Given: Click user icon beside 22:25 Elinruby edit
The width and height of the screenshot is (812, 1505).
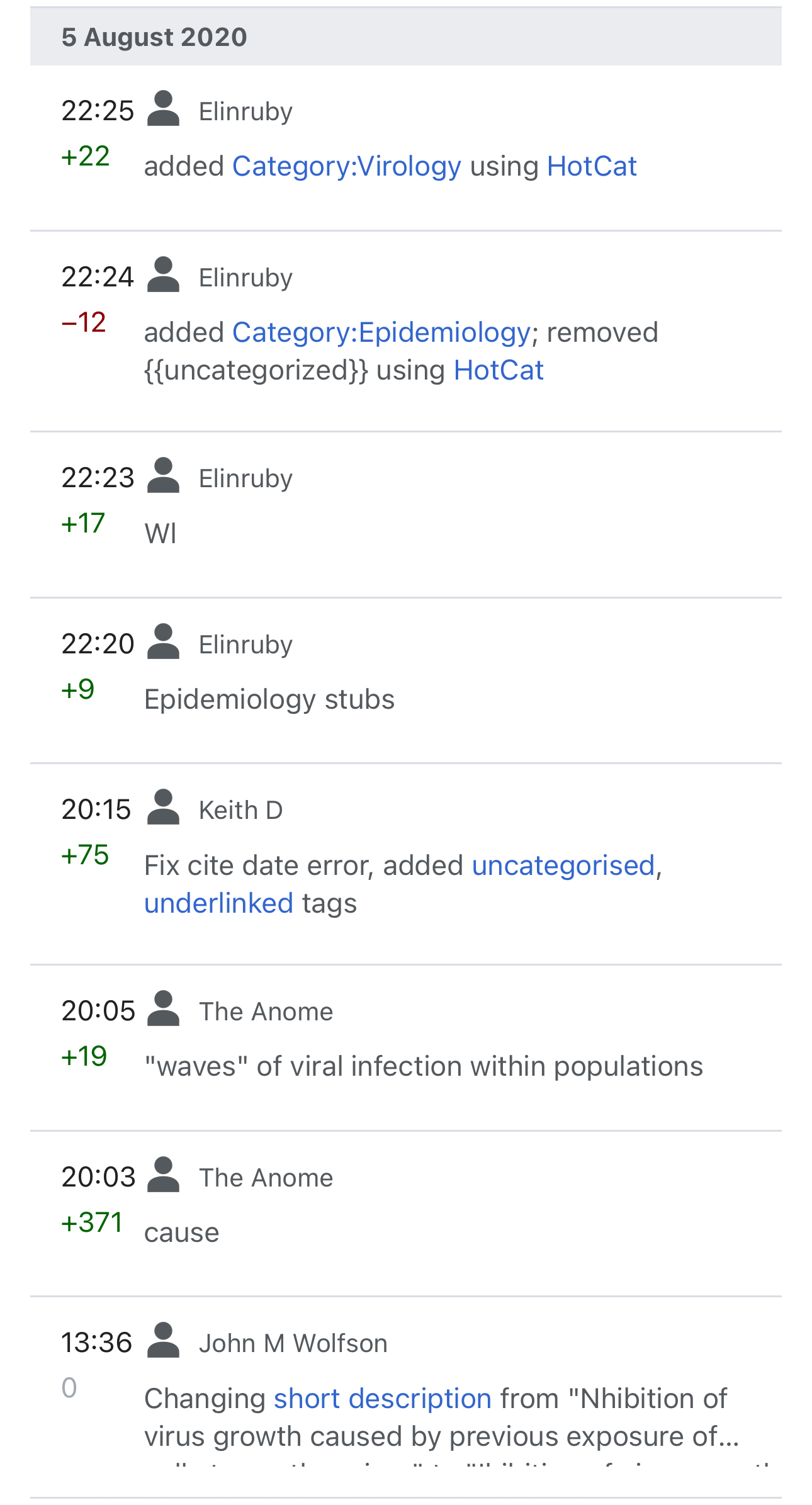Looking at the screenshot, I should pyautogui.click(x=164, y=109).
